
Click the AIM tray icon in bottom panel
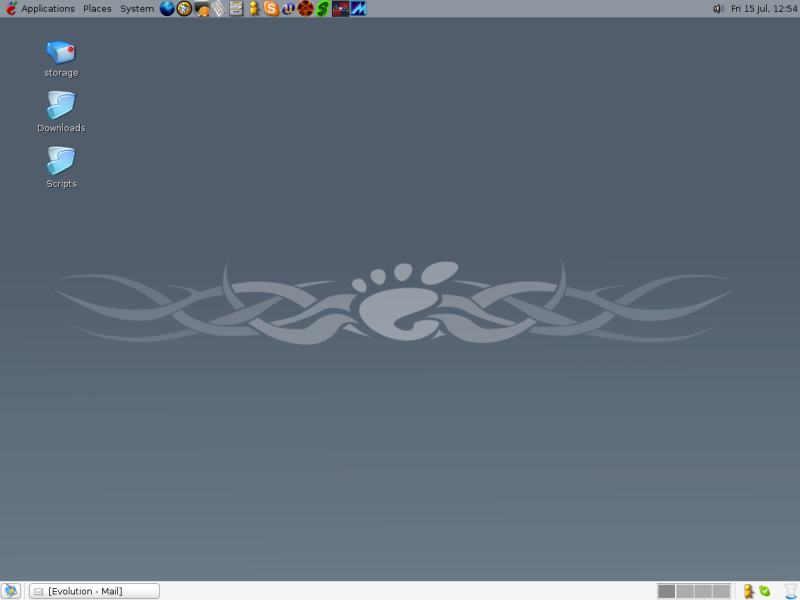tap(748, 591)
